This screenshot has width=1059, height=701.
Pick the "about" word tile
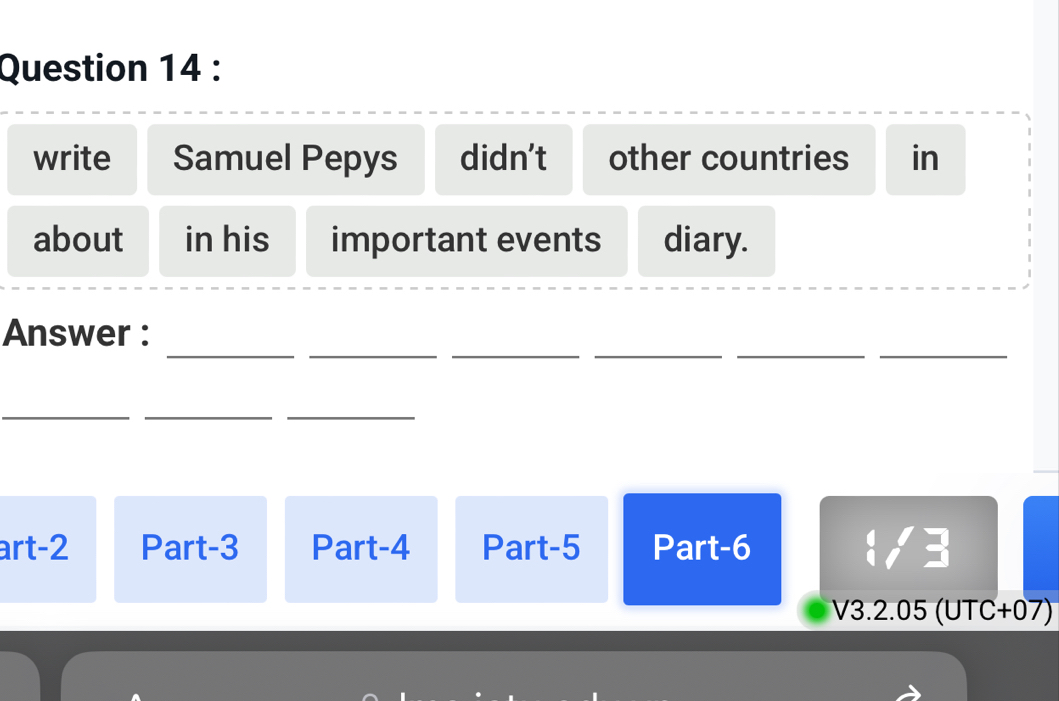[x=78, y=241]
